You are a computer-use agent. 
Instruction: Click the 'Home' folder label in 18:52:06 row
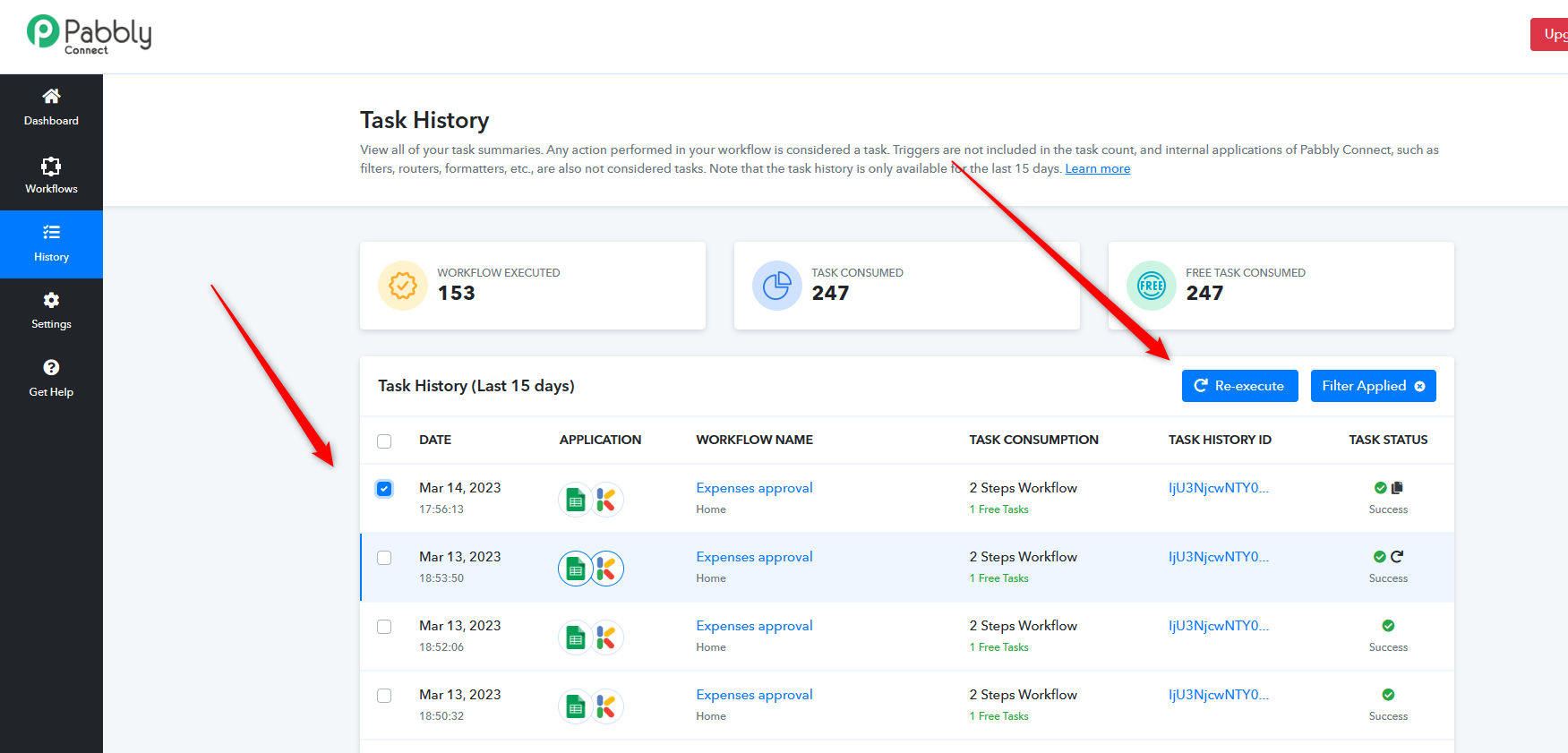(x=711, y=647)
